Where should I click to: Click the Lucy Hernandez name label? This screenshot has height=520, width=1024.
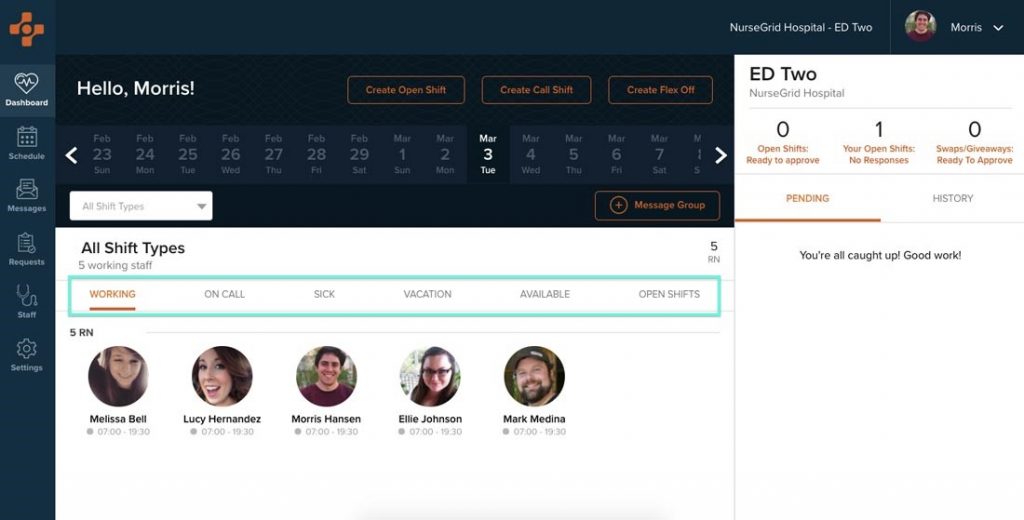[x=222, y=419]
